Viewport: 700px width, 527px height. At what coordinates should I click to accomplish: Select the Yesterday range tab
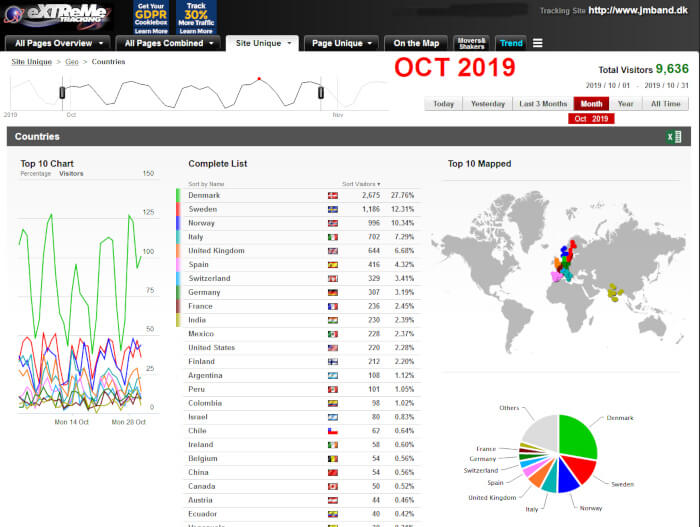[x=488, y=104]
